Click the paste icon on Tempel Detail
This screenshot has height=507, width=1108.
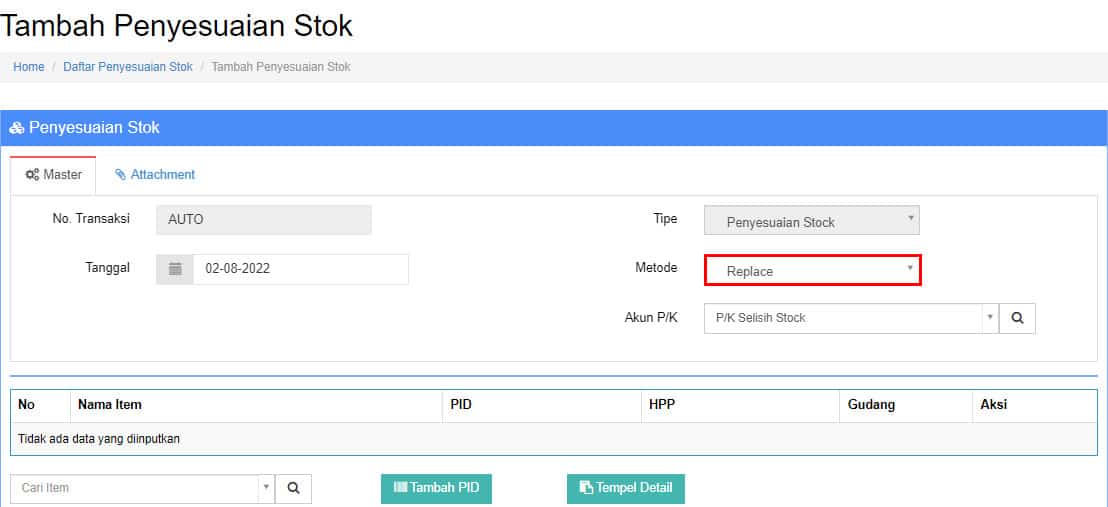(x=587, y=487)
